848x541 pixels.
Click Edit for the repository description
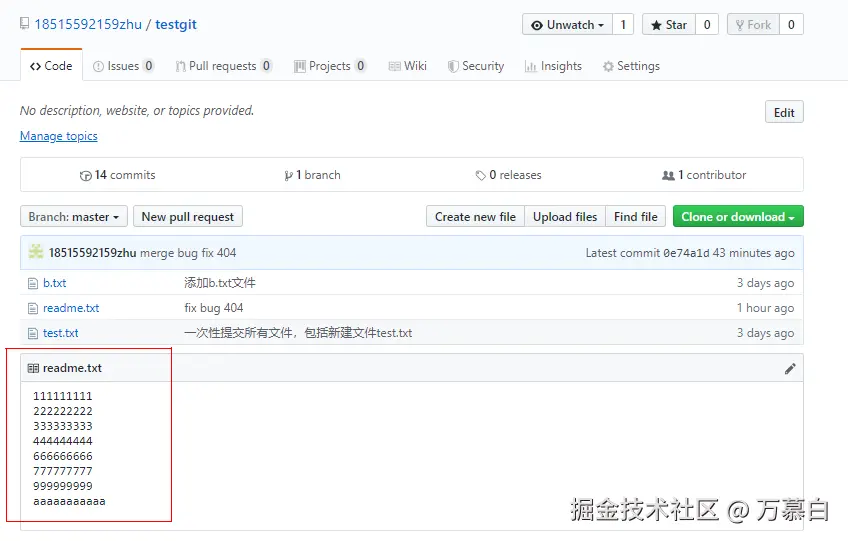point(784,112)
